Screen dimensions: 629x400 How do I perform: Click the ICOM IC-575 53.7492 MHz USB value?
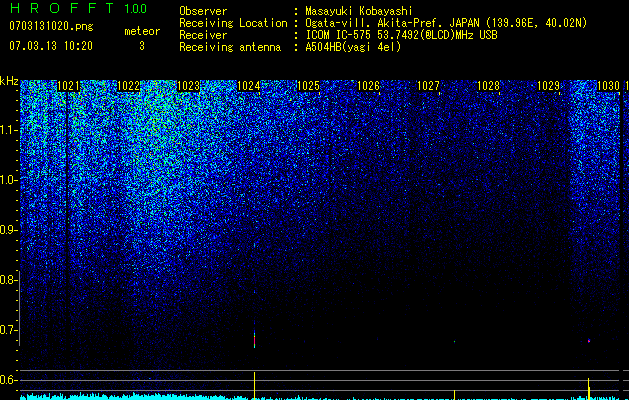[x=401, y=35]
